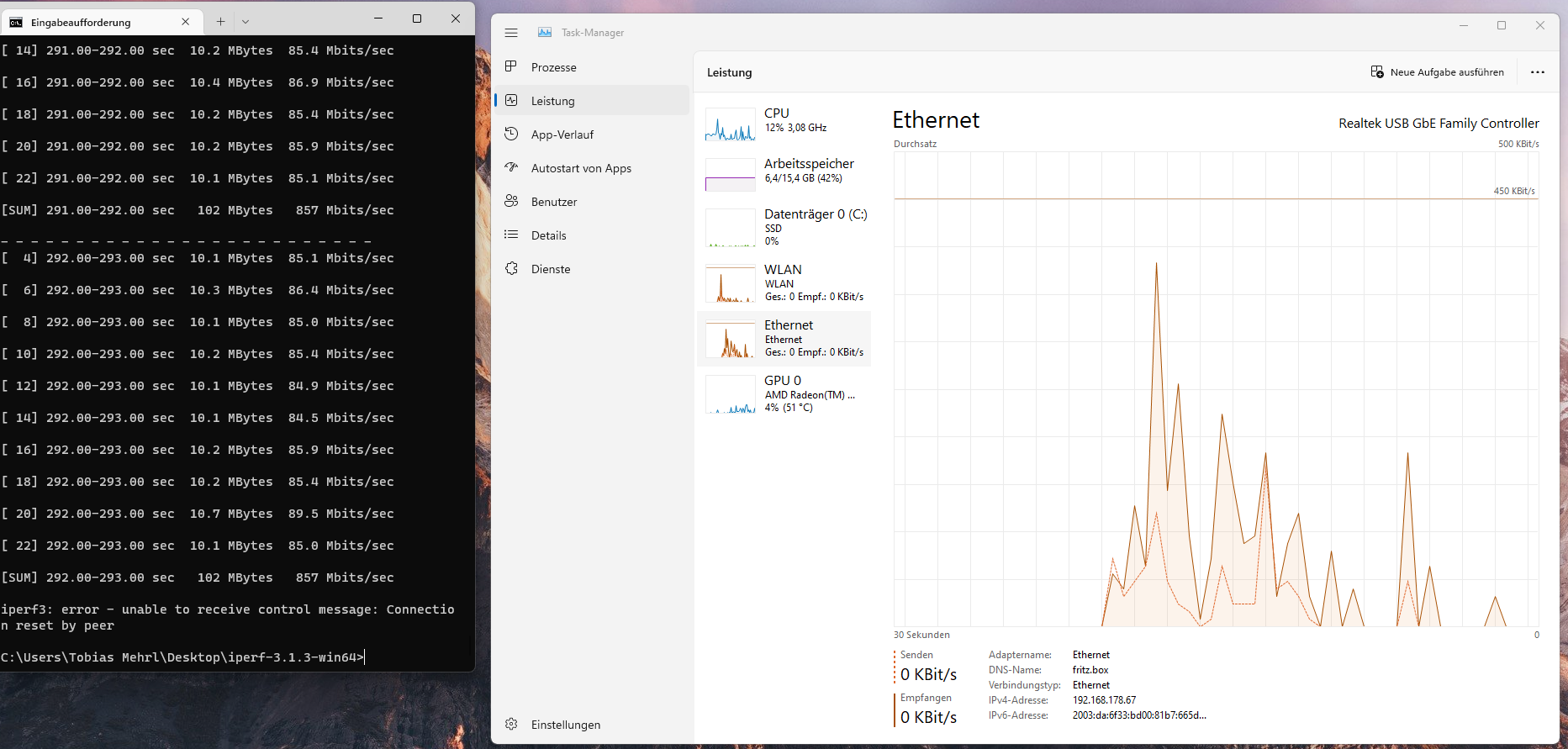The height and width of the screenshot is (749, 1568).
Task: Select the GPU 0 entry label
Action: pos(783,380)
